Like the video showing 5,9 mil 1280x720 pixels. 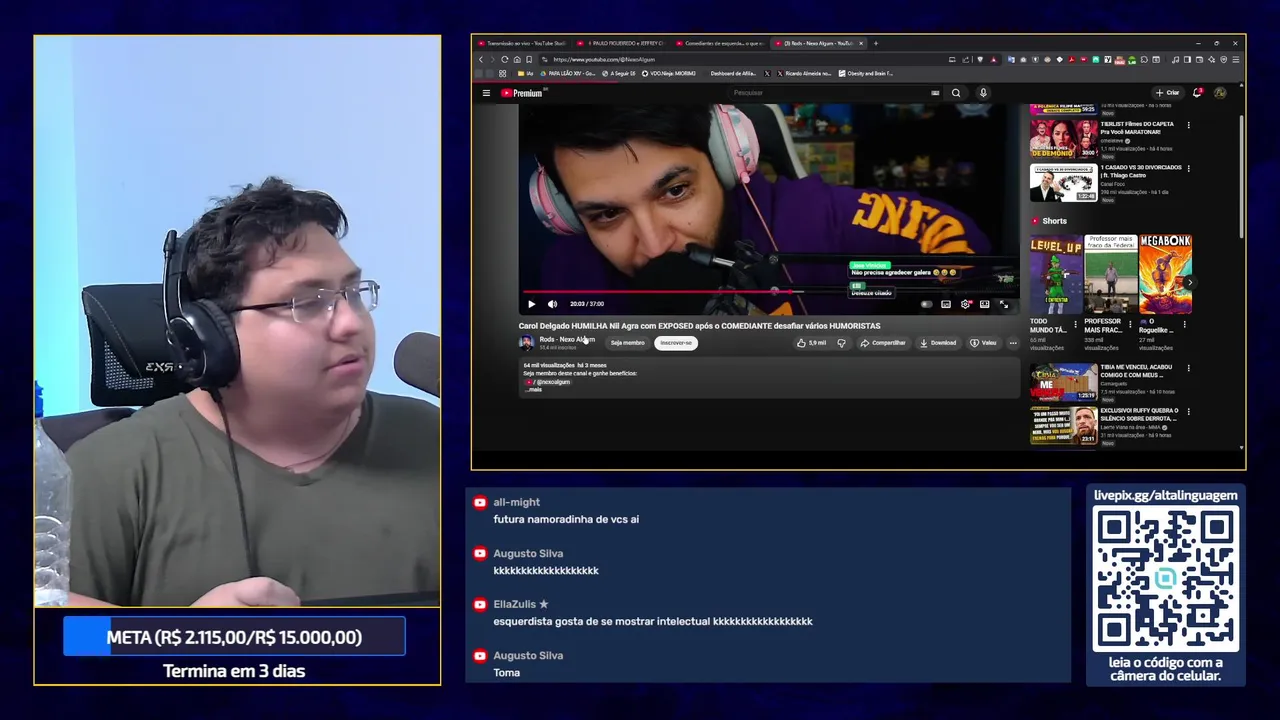(812, 343)
